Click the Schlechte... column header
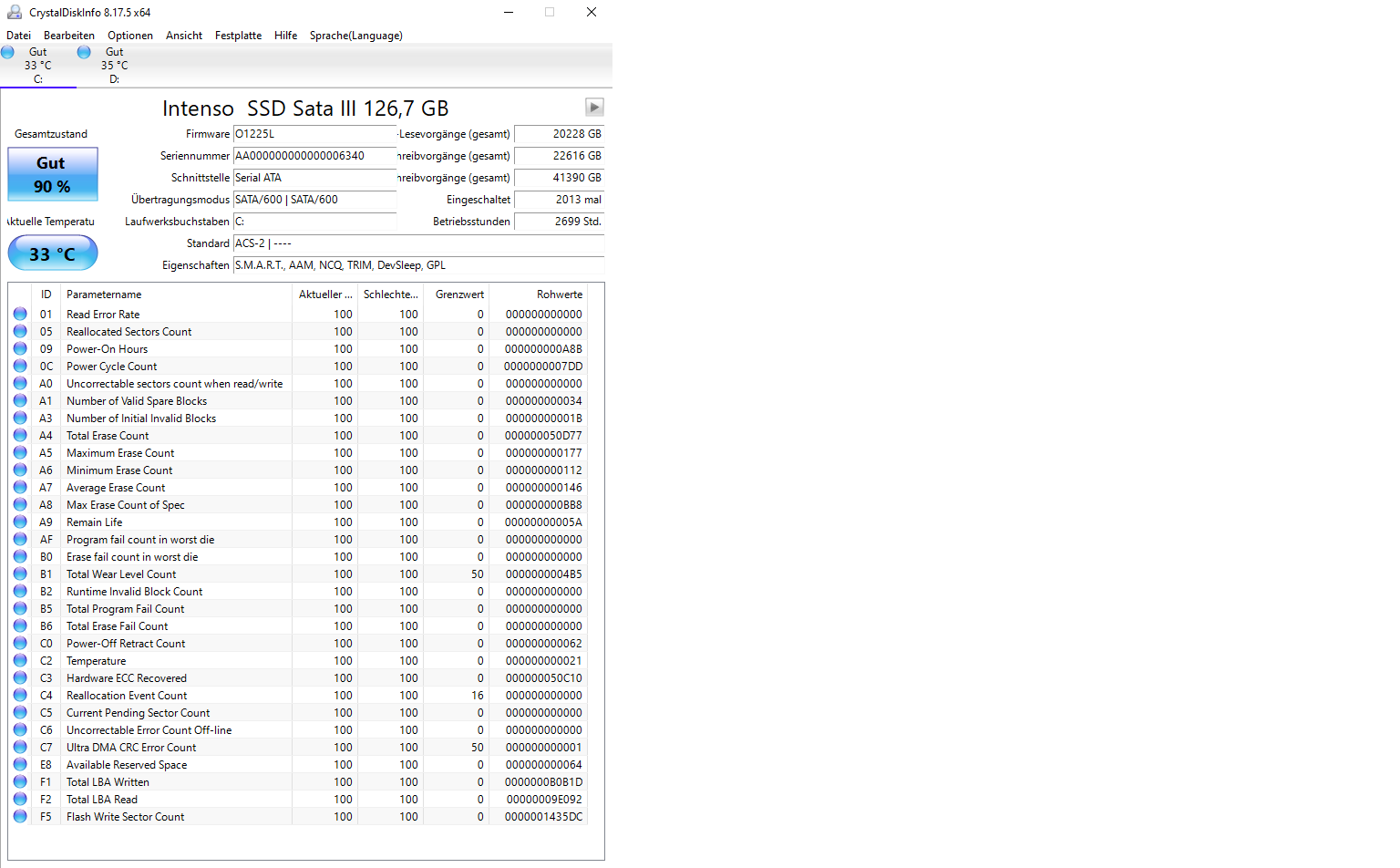The image size is (1400, 868). pyautogui.click(x=391, y=294)
